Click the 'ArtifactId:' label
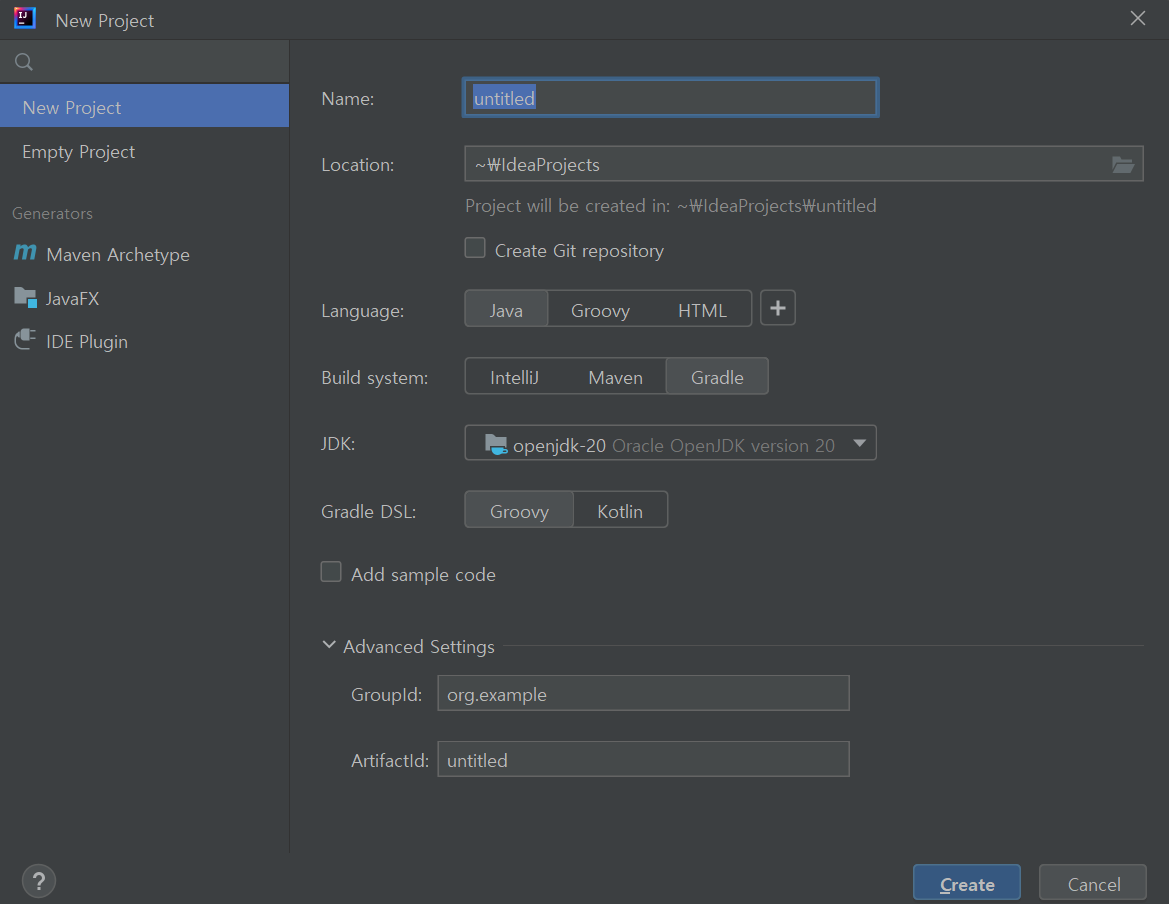Screen dimensions: 1169x904 [390, 760]
